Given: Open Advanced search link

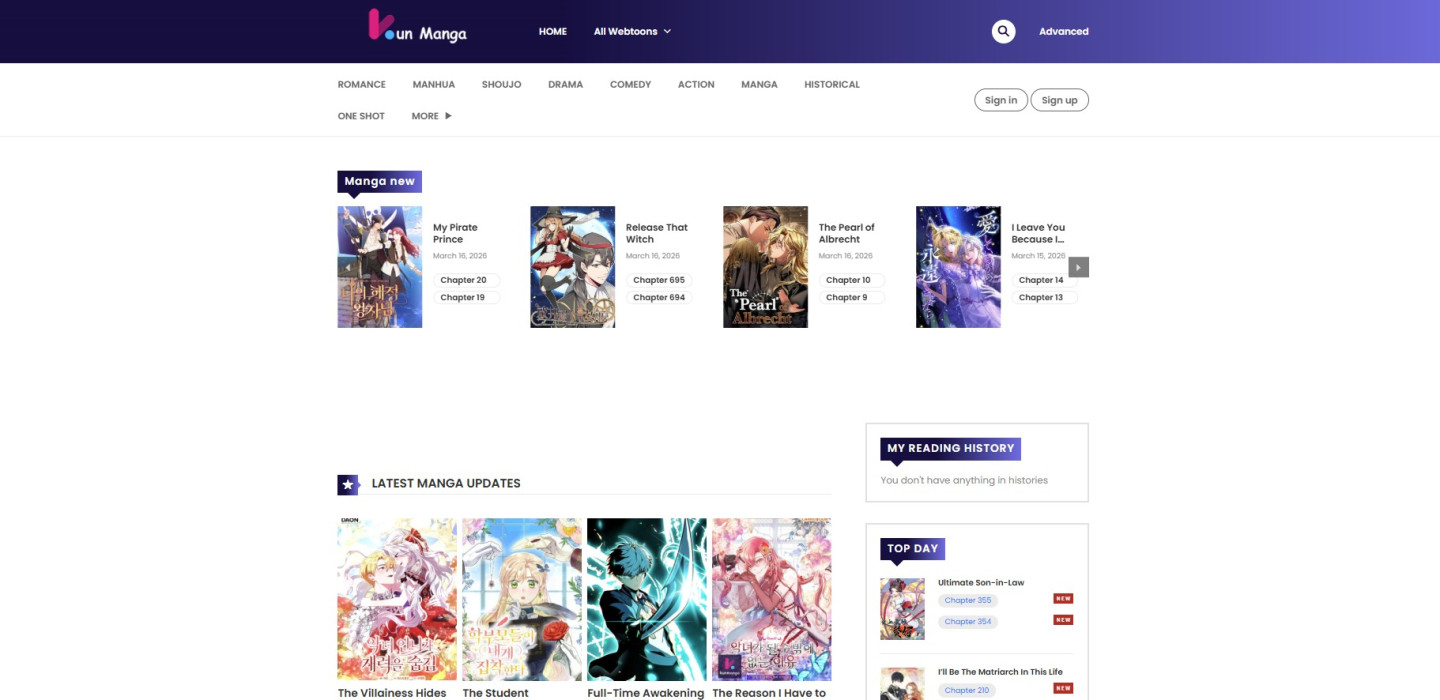Looking at the screenshot, I should (x=1063, y=32).
